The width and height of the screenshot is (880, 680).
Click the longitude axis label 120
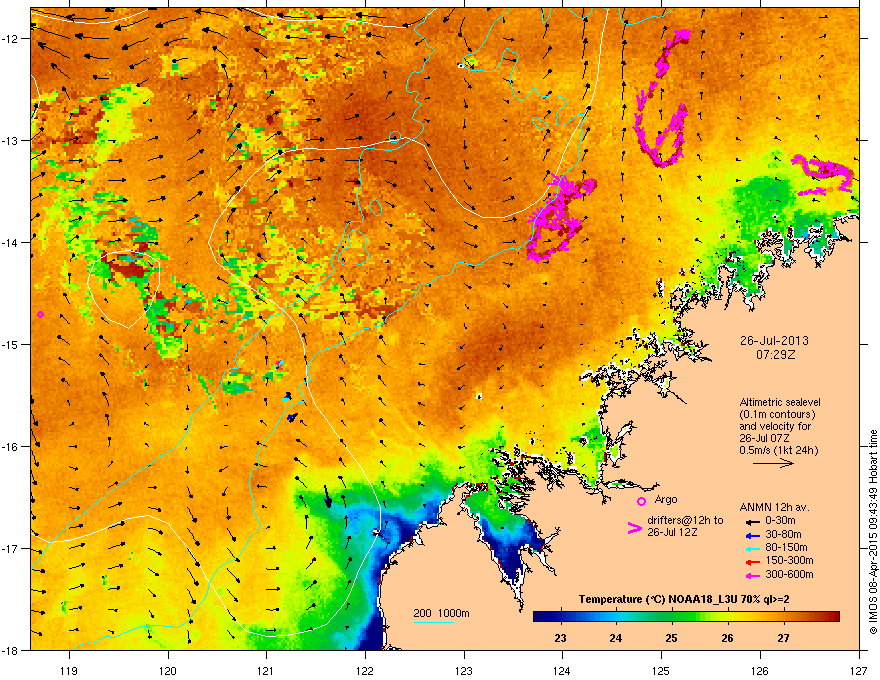click(x=168, y=670)
